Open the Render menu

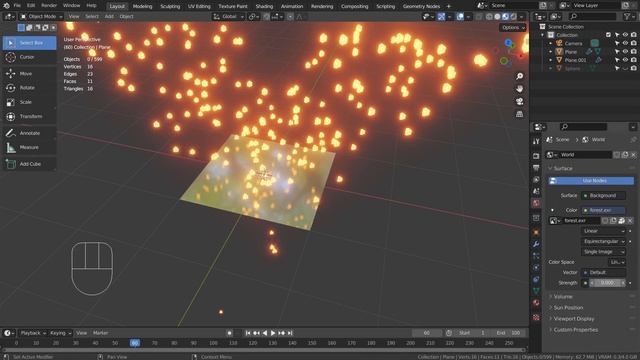pos(49,6)
